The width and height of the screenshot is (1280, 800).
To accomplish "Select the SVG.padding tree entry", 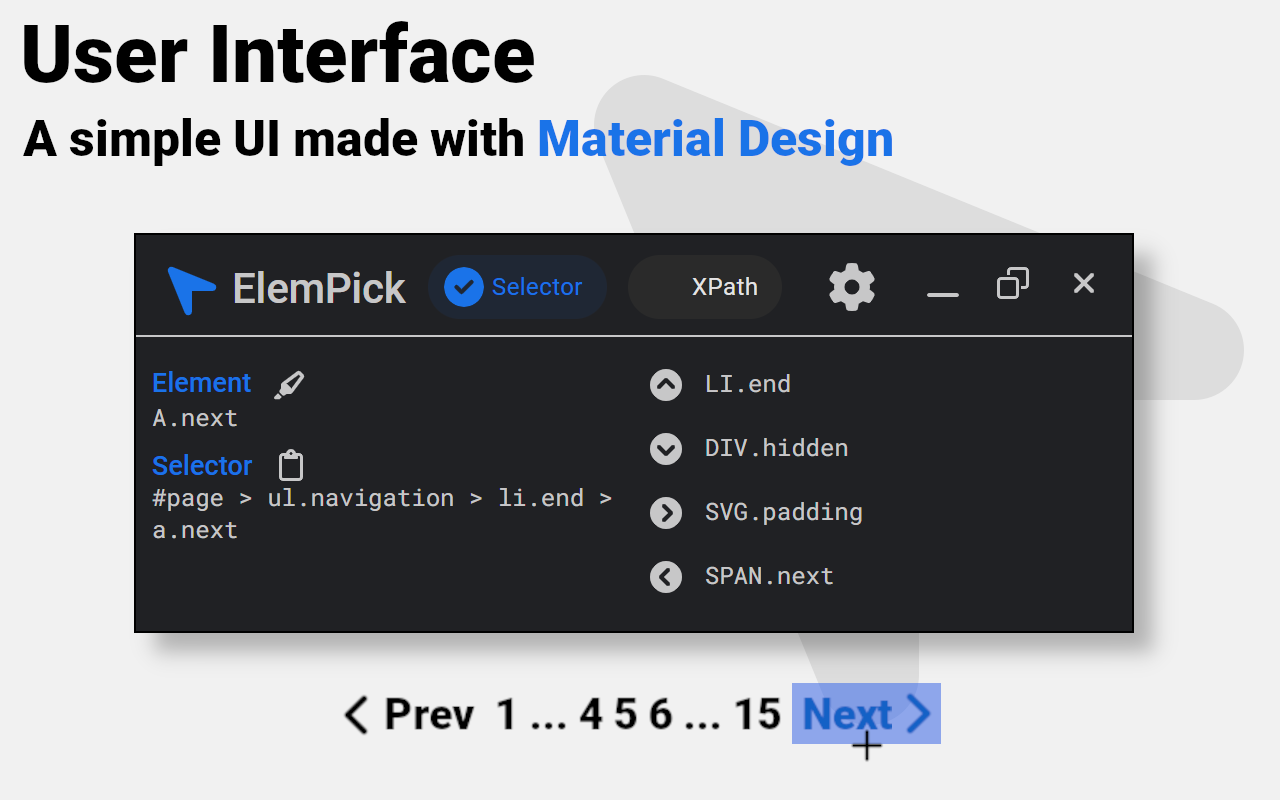I will pyautogui.click(x=783, y=512).
